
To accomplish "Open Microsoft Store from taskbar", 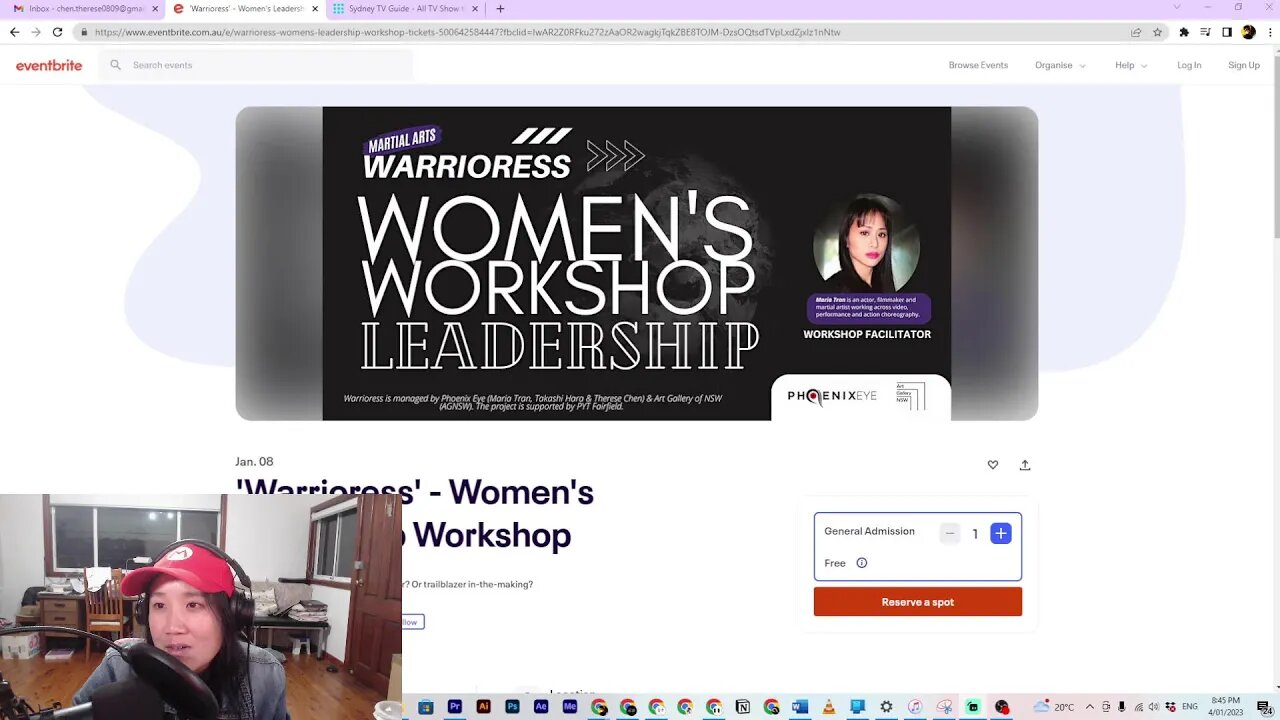I will [x=426, y=707].
